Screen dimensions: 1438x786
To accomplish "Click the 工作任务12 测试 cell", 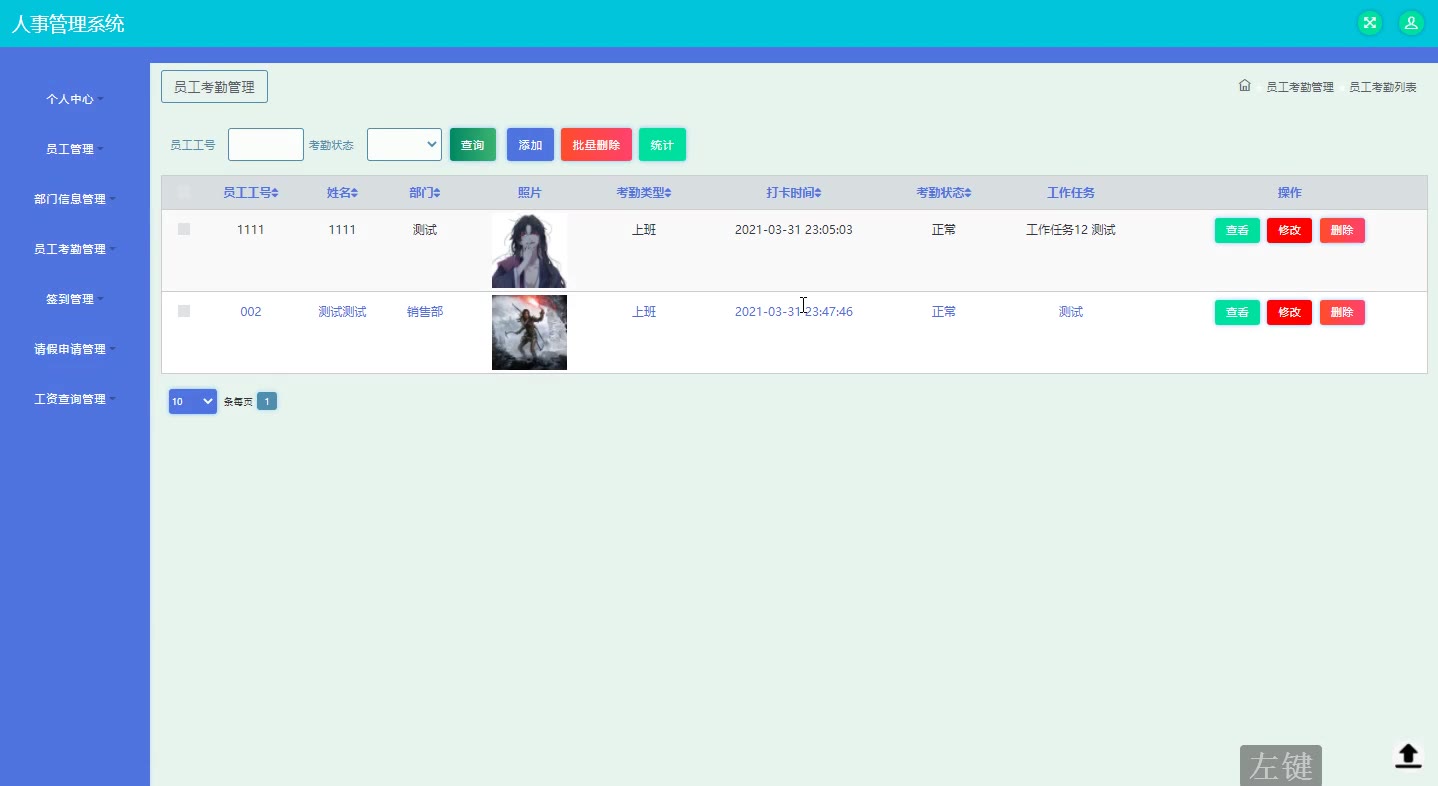I will pos(1071,230).
